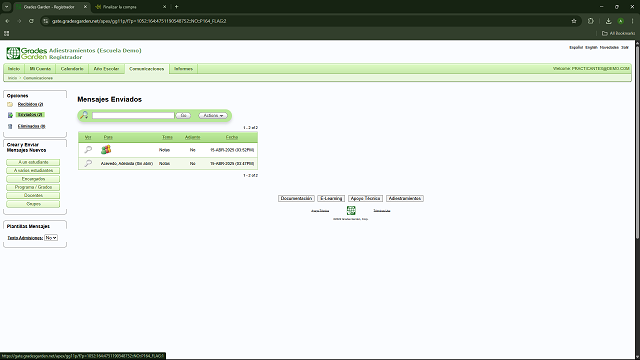
Task: Click the Go search button
Action: [x=183, y=116]
